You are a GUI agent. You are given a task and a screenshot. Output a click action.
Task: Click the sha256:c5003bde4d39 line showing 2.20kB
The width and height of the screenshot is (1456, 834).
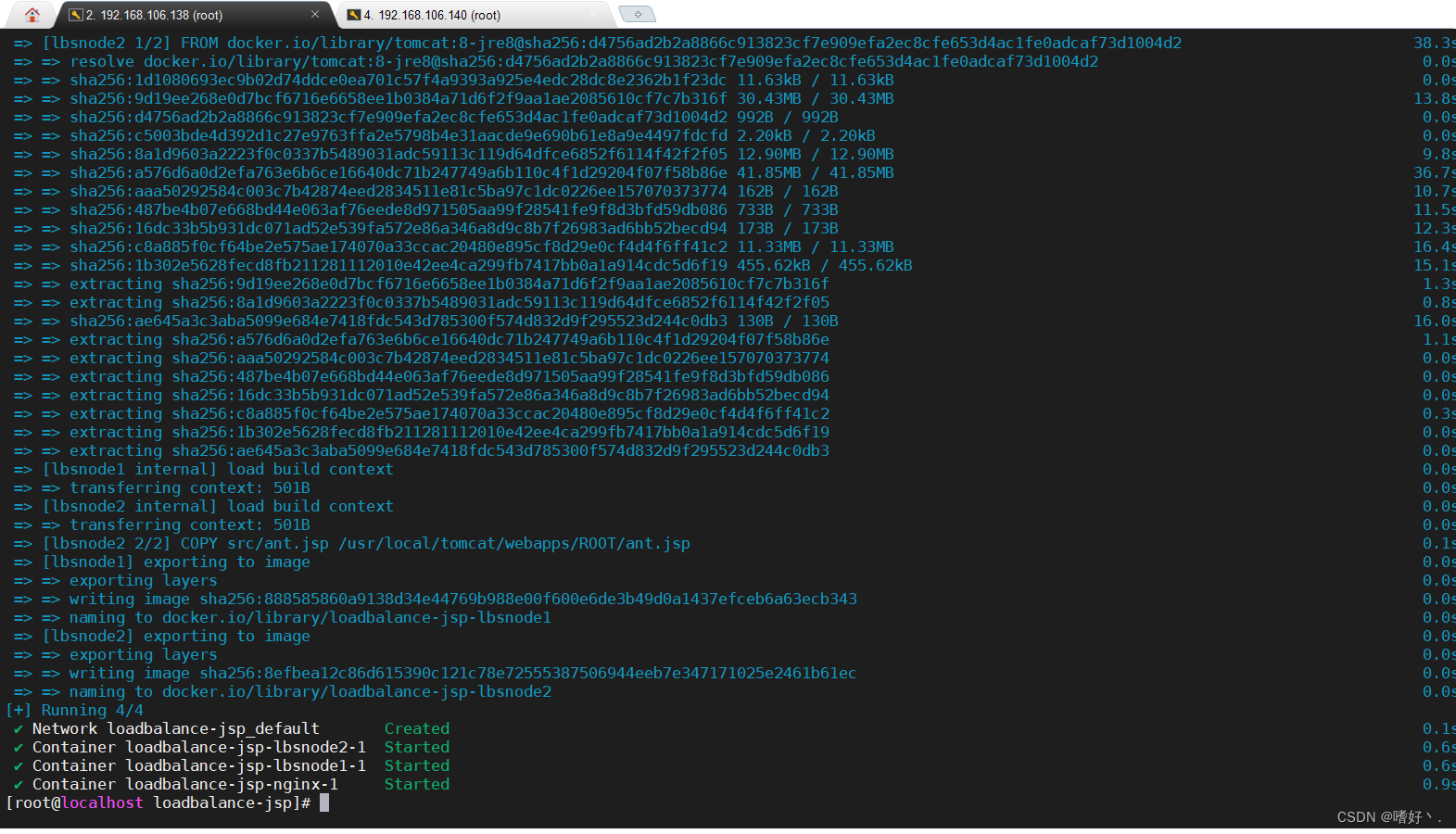click(x=445, y=135)
